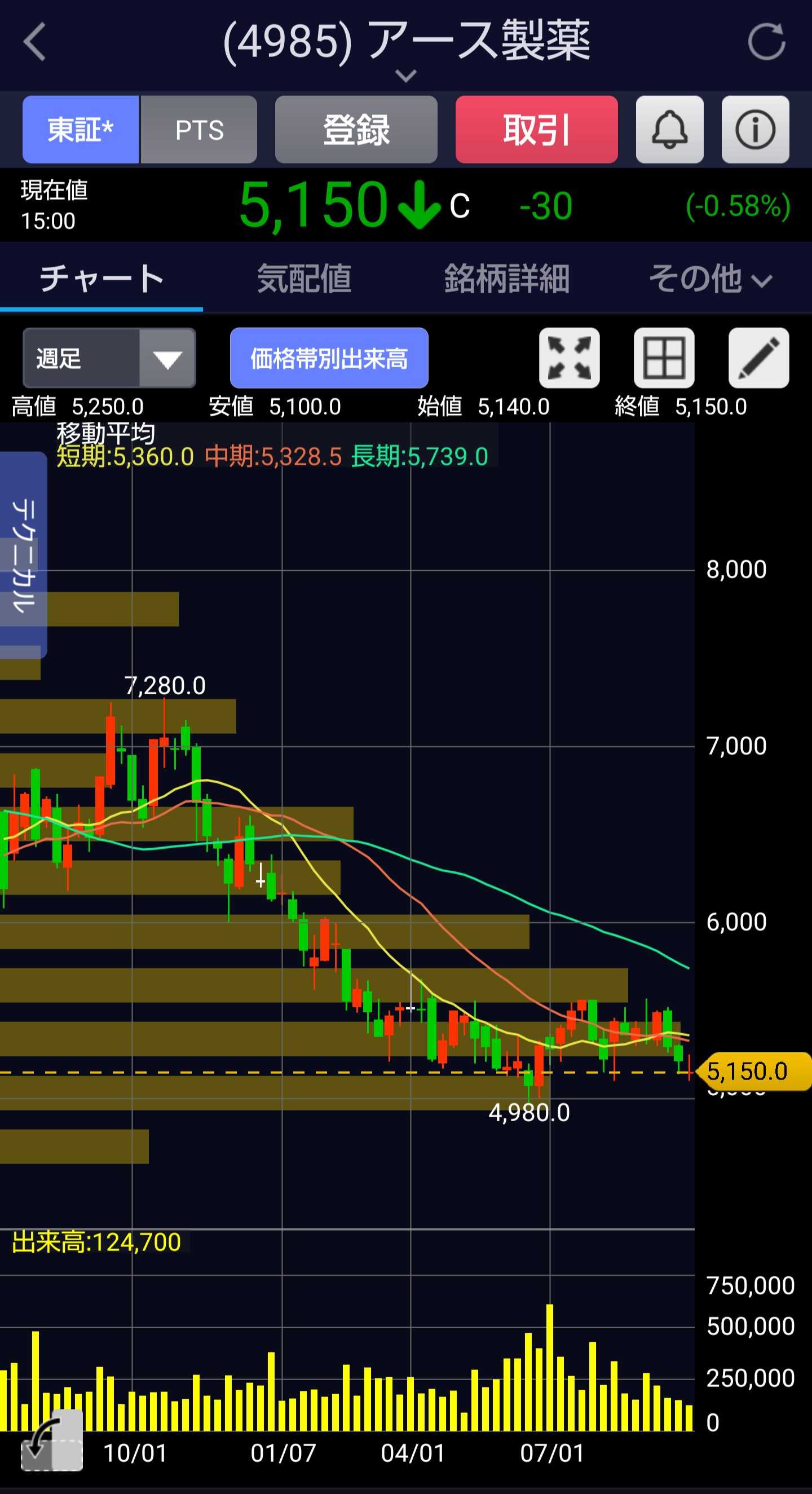Refresh the stock quote data
The image size is (812, 1494).
pyautogui.click(x=766, y=42)
